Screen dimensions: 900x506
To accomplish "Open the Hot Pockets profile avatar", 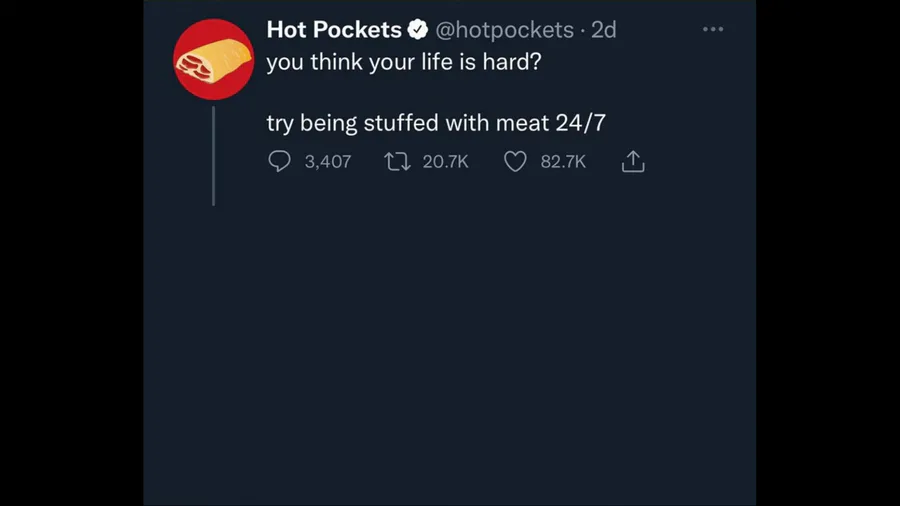I will [213, 58].
